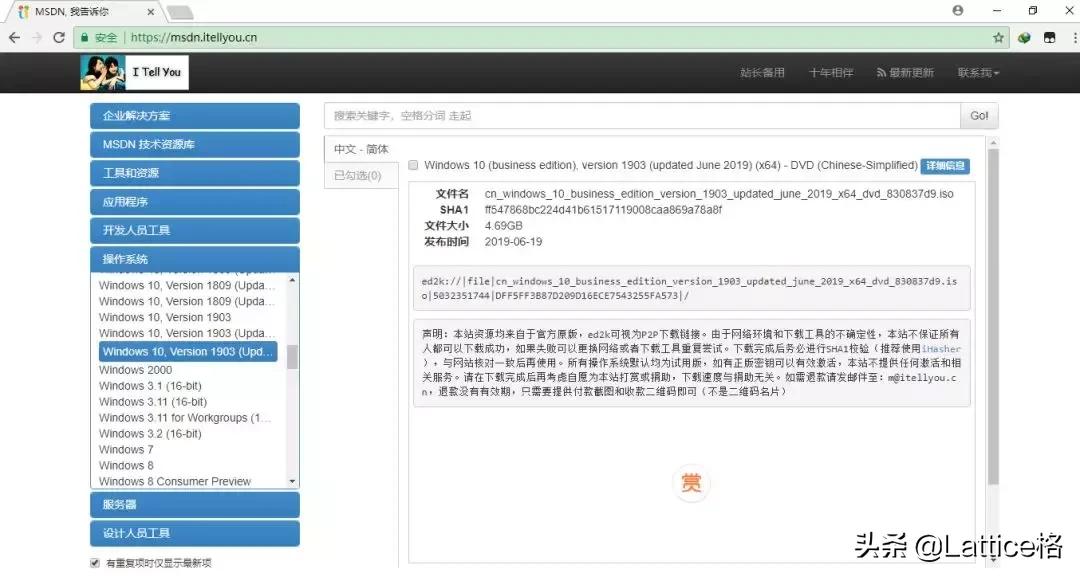Click the user account icon in title bar
This screenshot has height=577, width=1080.
click(957, 11)
